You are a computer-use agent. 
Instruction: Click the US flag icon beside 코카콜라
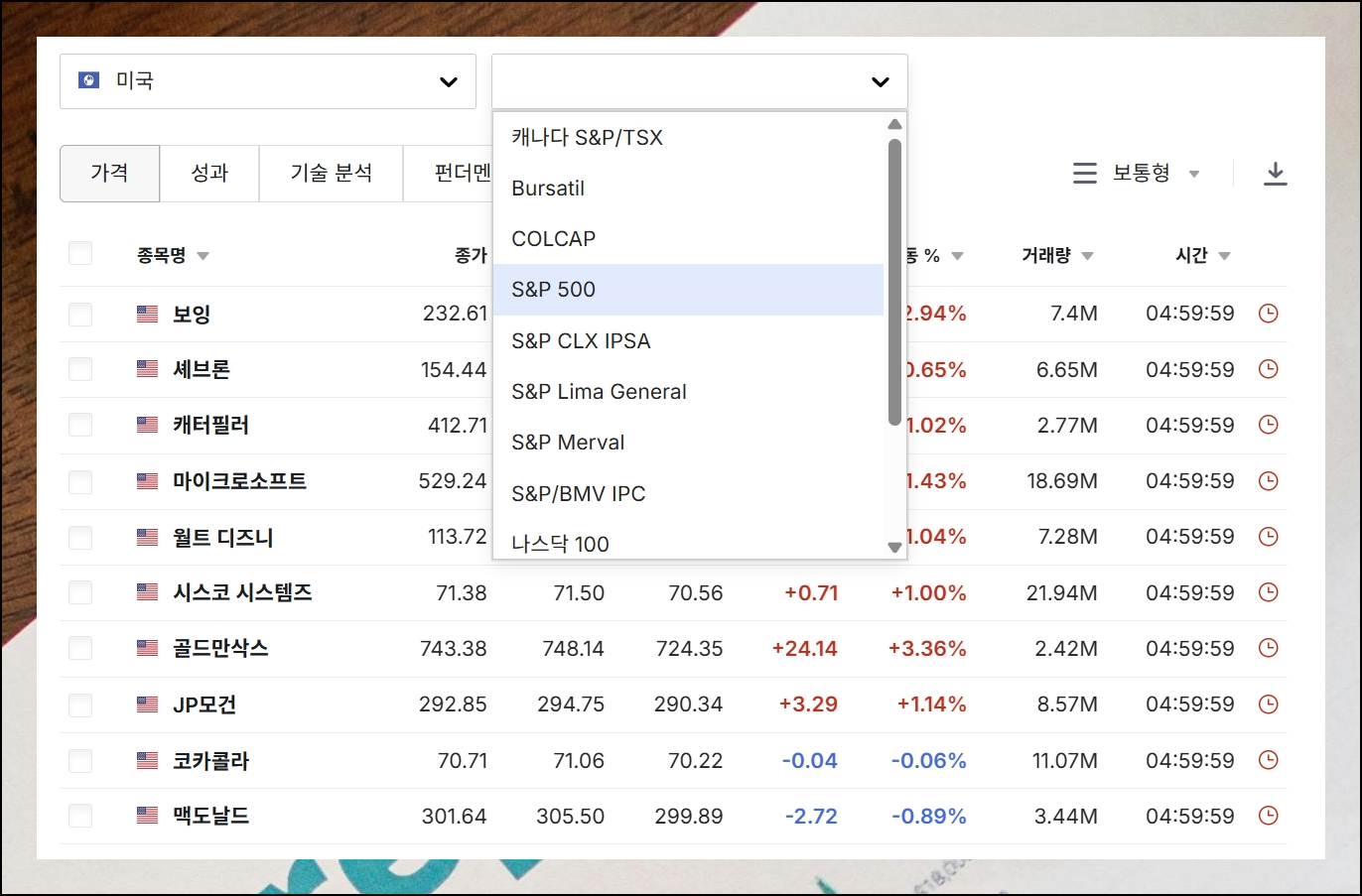coord(147,760)
